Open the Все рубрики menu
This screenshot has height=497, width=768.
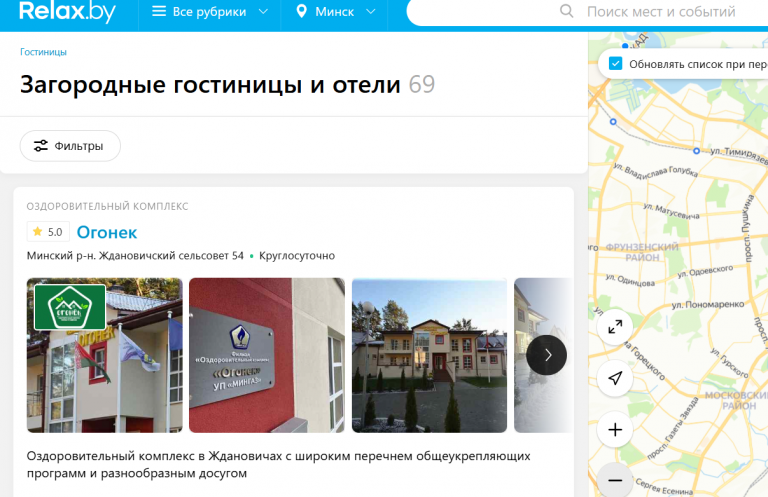(x=210, y=11)
